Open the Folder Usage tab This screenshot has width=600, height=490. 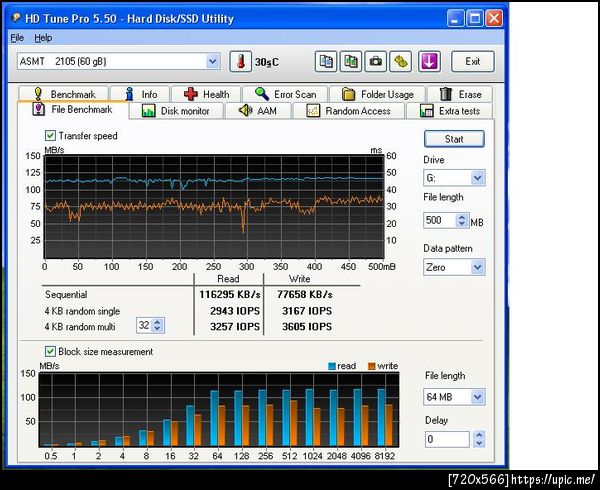[377, 94]
